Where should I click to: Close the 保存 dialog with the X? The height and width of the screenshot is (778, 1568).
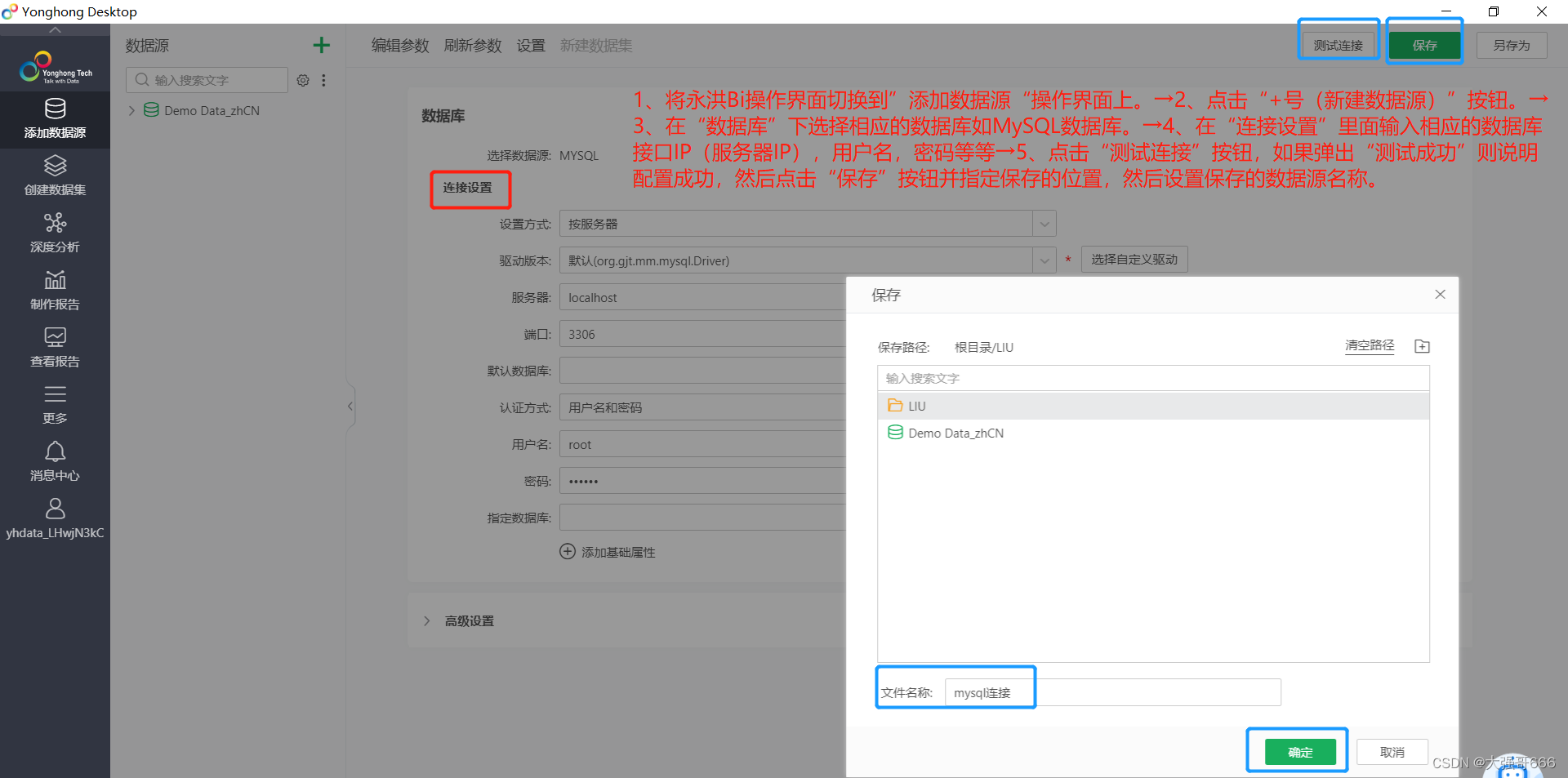[x=1440, y=295]
